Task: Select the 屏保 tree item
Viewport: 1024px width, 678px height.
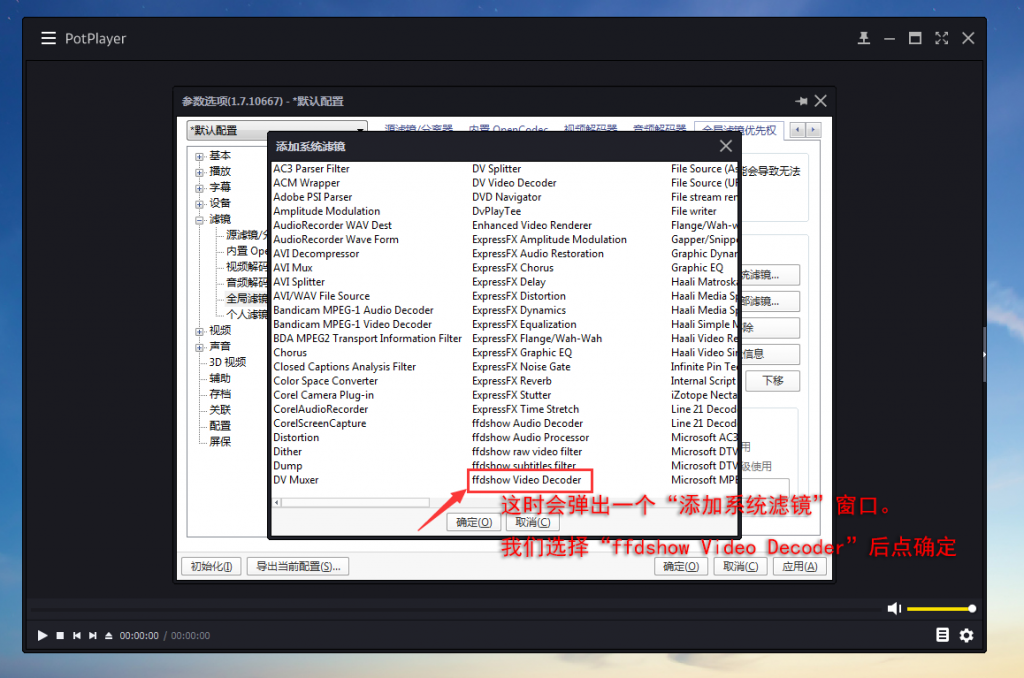Action: pyautogui.click(x=220, y=442)
